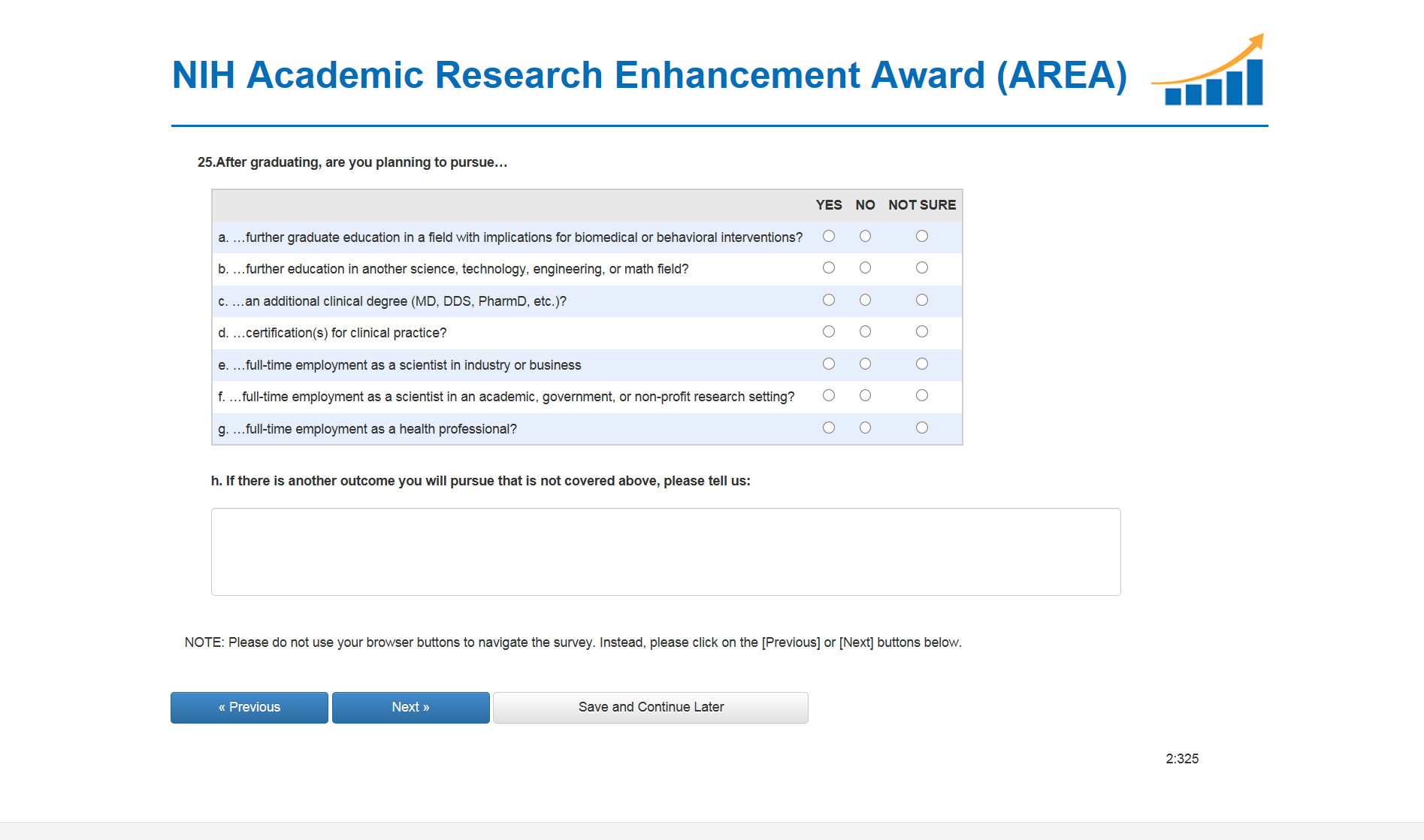The image size is (1424, 840).
Task: Click Save and Continue Later
Action: pyautogui.click(x=651, y=707)
